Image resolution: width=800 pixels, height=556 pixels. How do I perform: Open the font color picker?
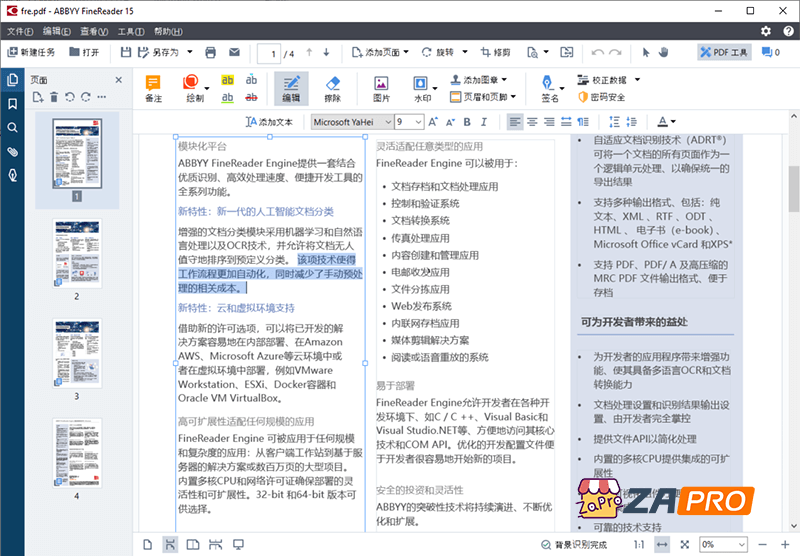point(667,121)
